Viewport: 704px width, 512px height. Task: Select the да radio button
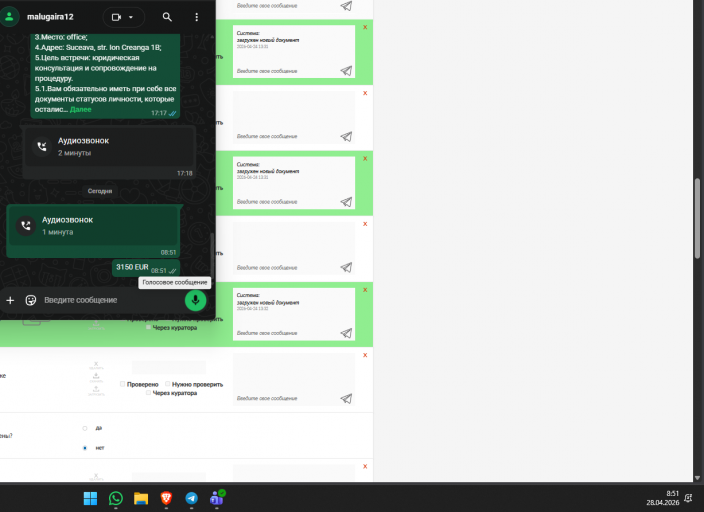tap(85, 428)
